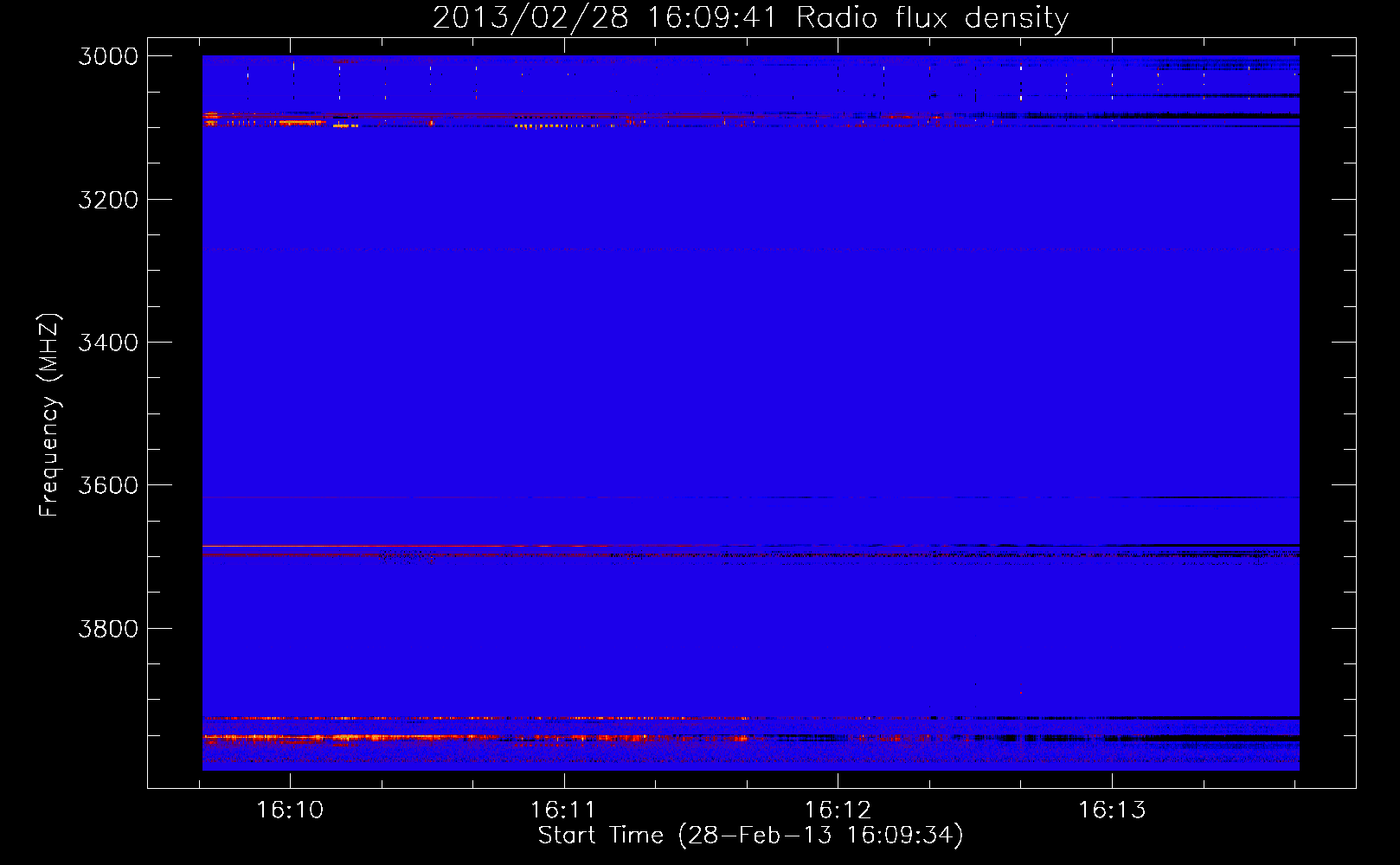Click the 16:11 time tick label
The height and width of the screenshot is (865, 1400).
563,811
